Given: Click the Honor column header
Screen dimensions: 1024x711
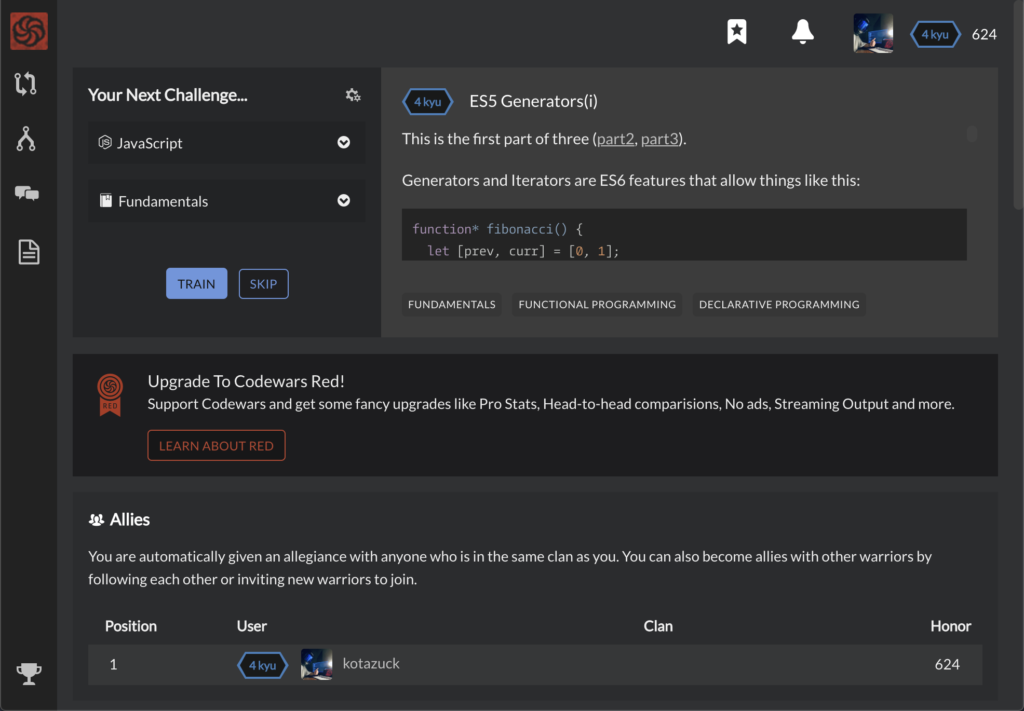Looking at the screenshot, I should pos(950,626).
